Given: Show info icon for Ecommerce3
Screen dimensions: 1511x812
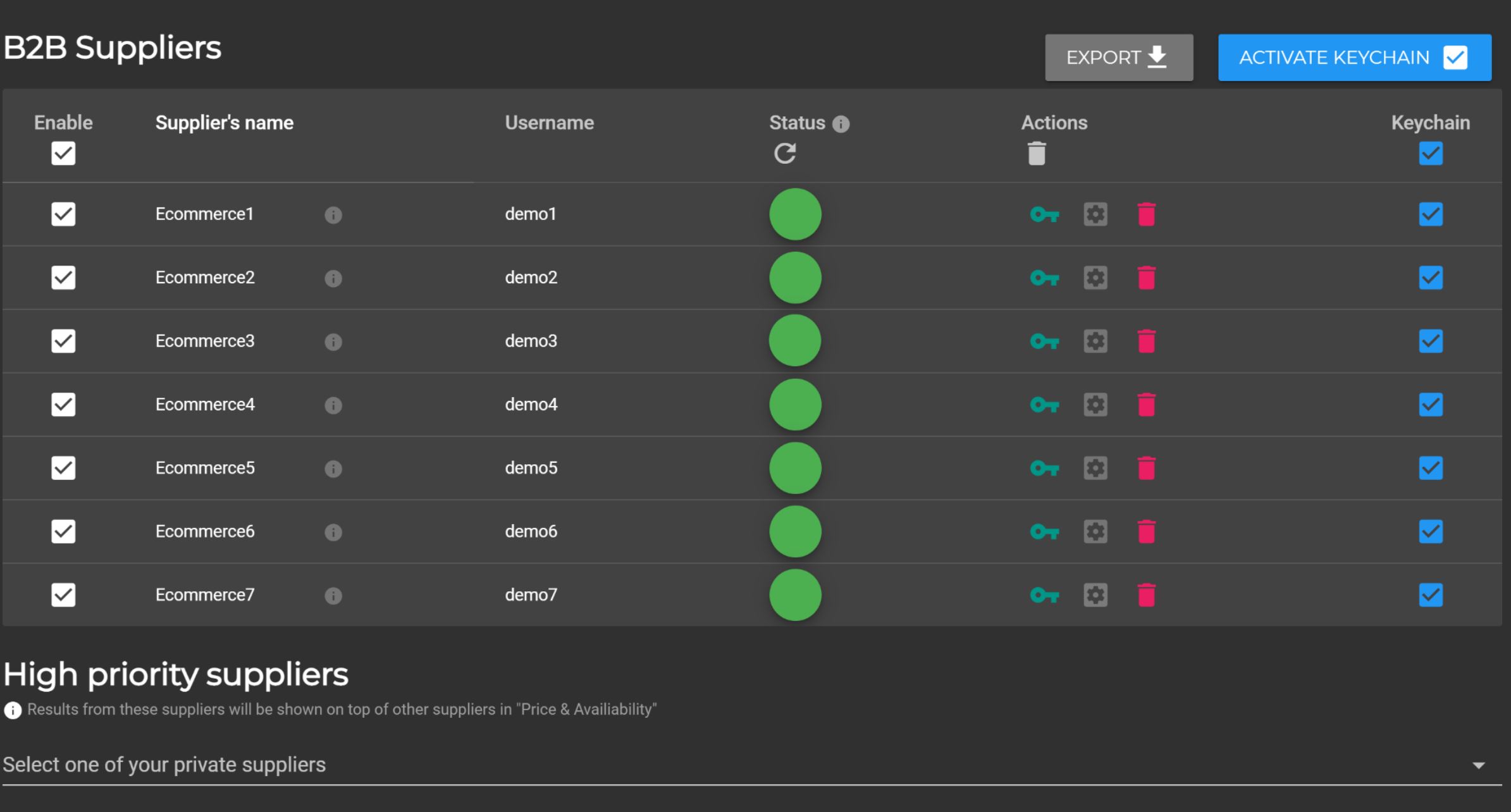Looking at the screenshot, I should [333, 342].
